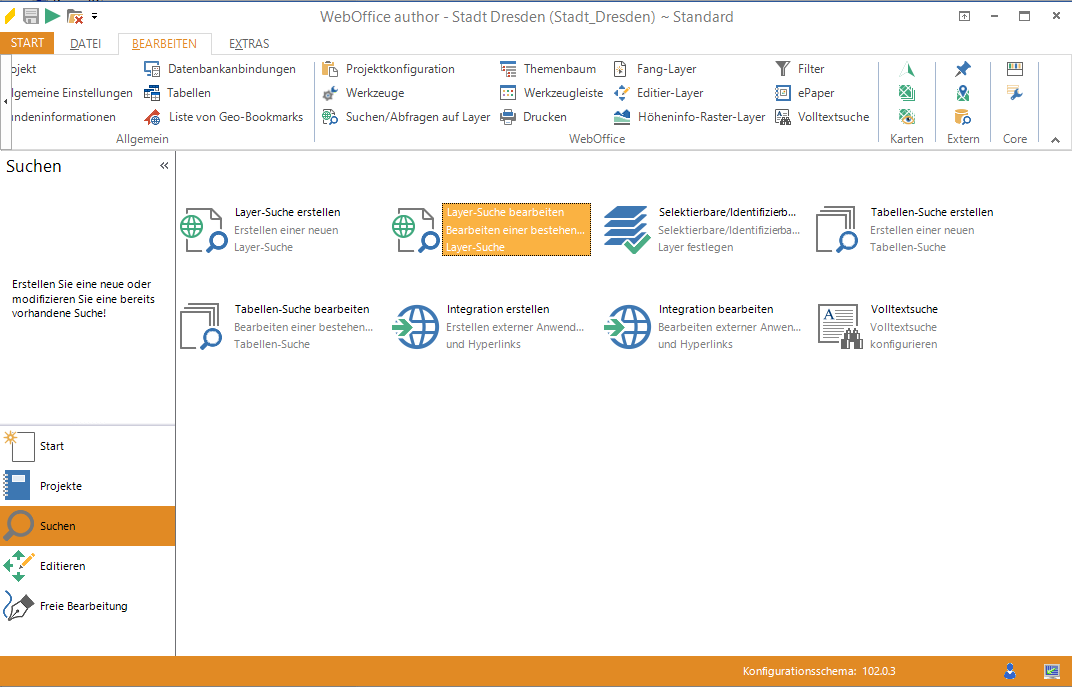Open the DATEI tab

coord(86,44)
